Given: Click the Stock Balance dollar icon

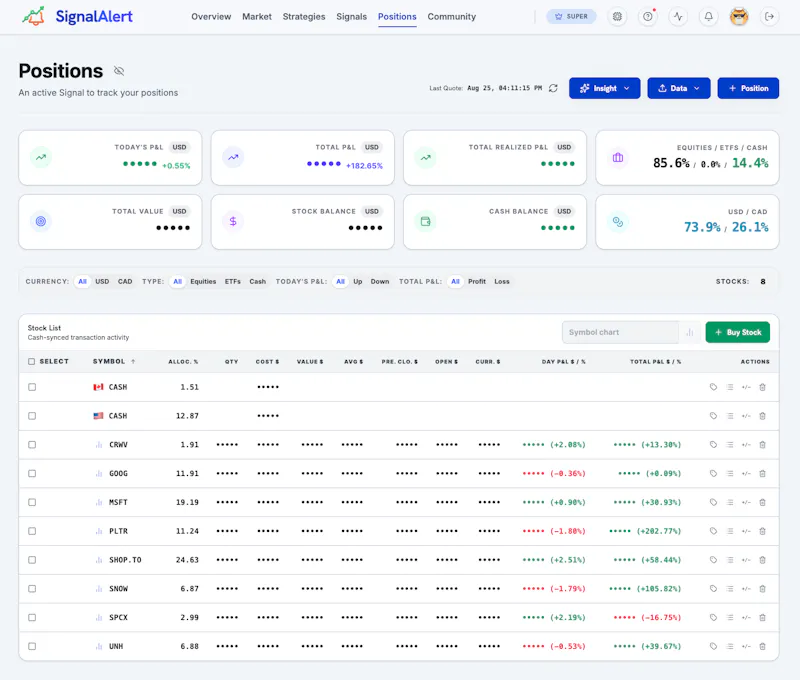Looking at the screenshot, I should click(233, 221).
